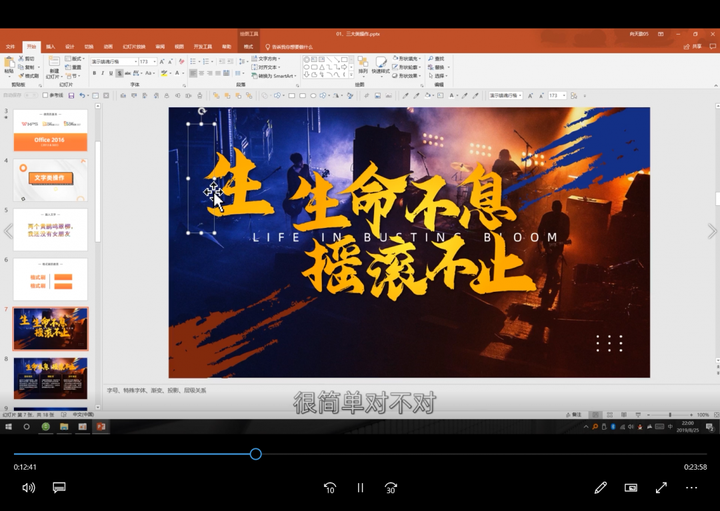
Task: Toggle text shadow (S) formatting
Action: pyautogui.click(x=119, y=73)
